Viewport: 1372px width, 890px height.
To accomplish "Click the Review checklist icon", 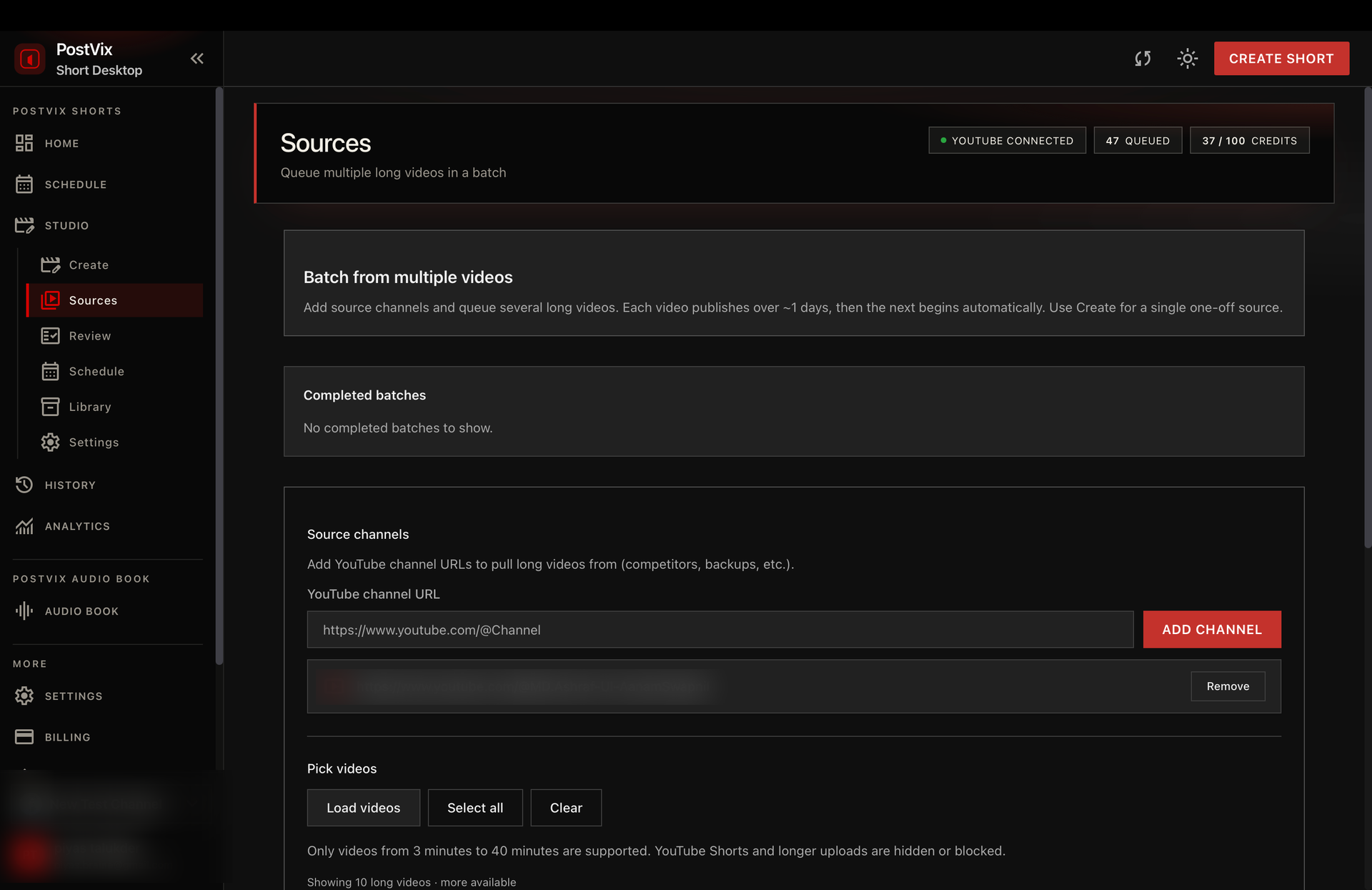I will click(x=50, y=336).
